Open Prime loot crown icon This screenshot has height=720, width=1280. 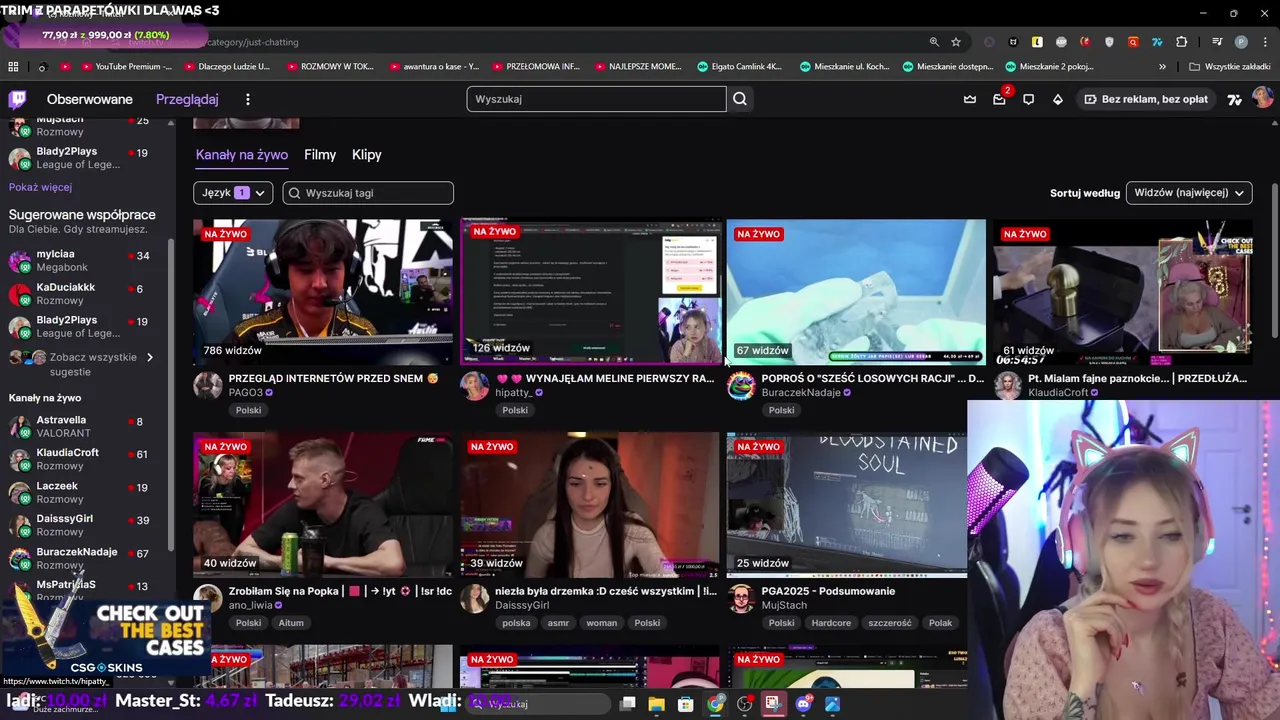(x=969, y=99)
